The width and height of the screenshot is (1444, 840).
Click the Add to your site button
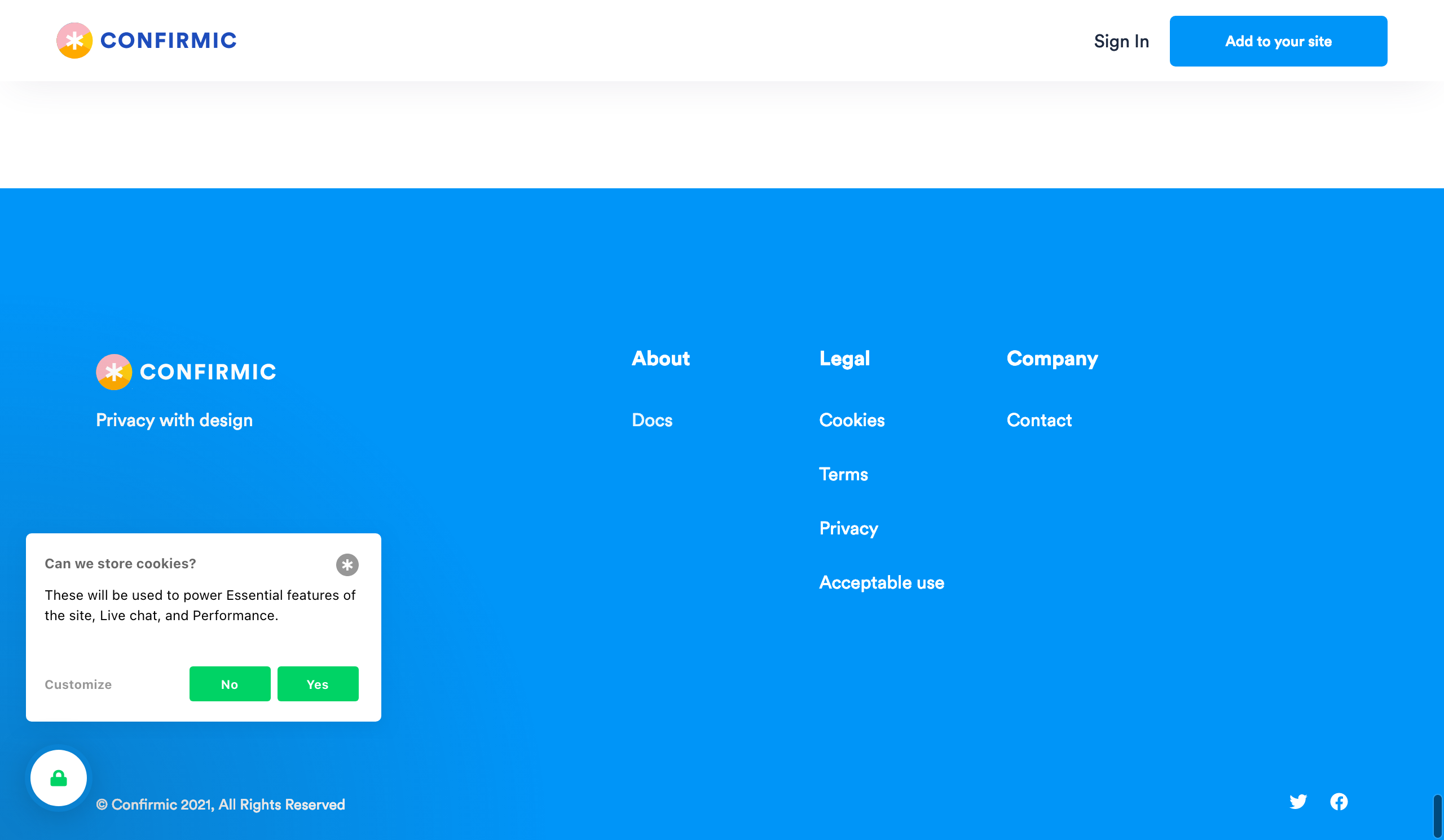click(1278, 41)
